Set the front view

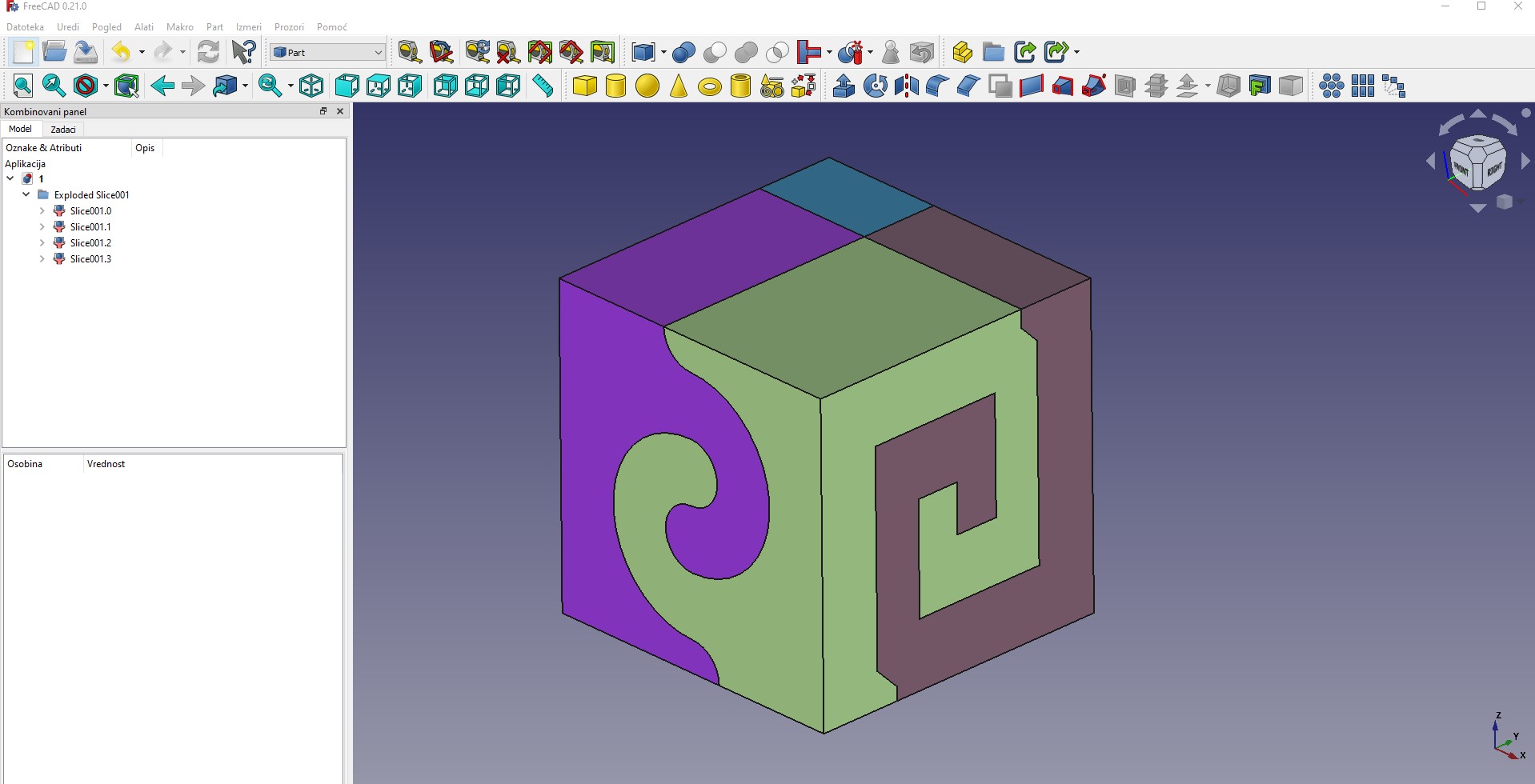(347, 86)
